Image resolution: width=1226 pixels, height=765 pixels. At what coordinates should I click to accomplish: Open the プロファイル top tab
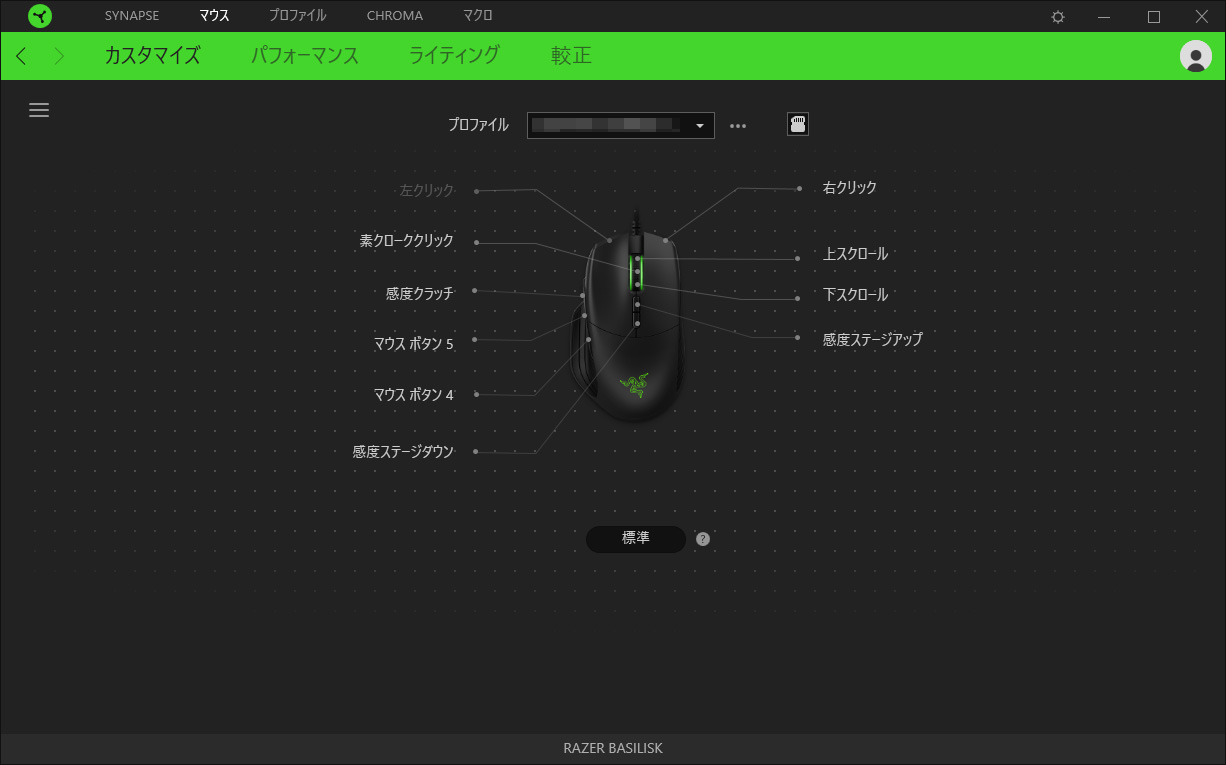297,16
